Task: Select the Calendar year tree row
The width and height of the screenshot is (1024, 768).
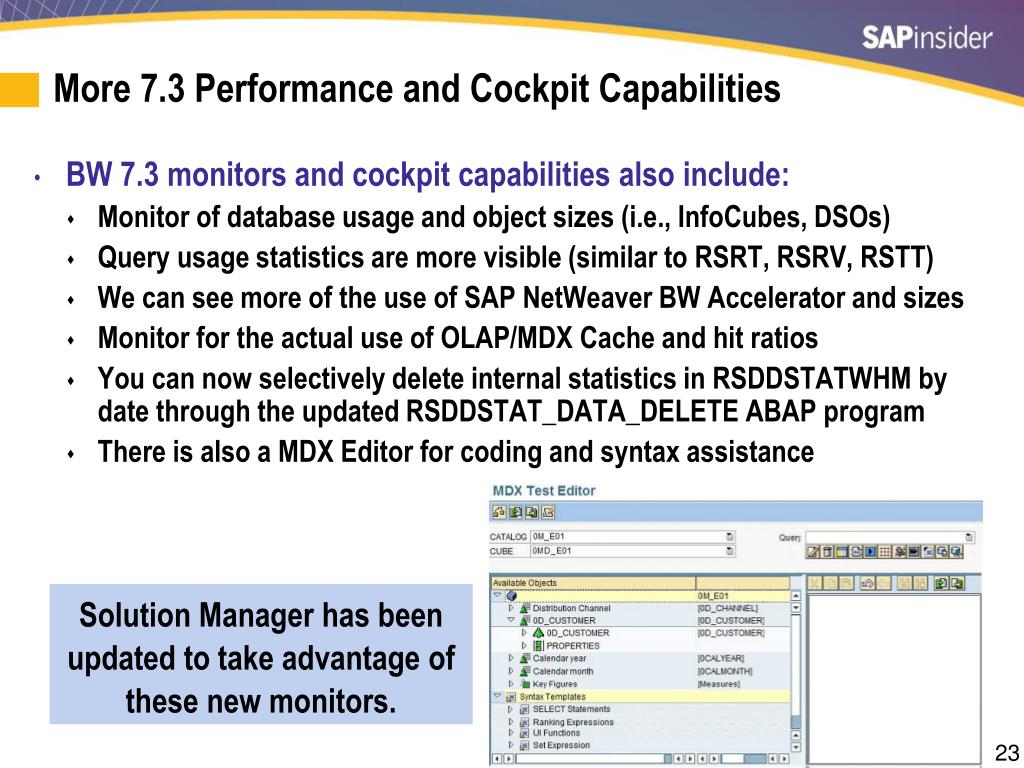Action: click(x=641, y=658)
